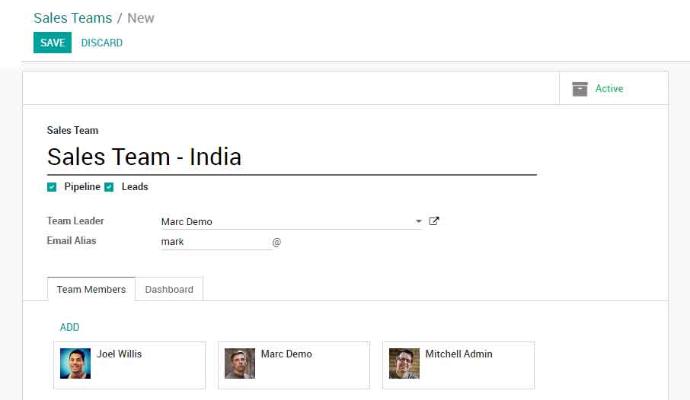The height and width of the screenshot is (400, 690).
Task: Select the Team Members tab
Action: [x=91, y=289]
